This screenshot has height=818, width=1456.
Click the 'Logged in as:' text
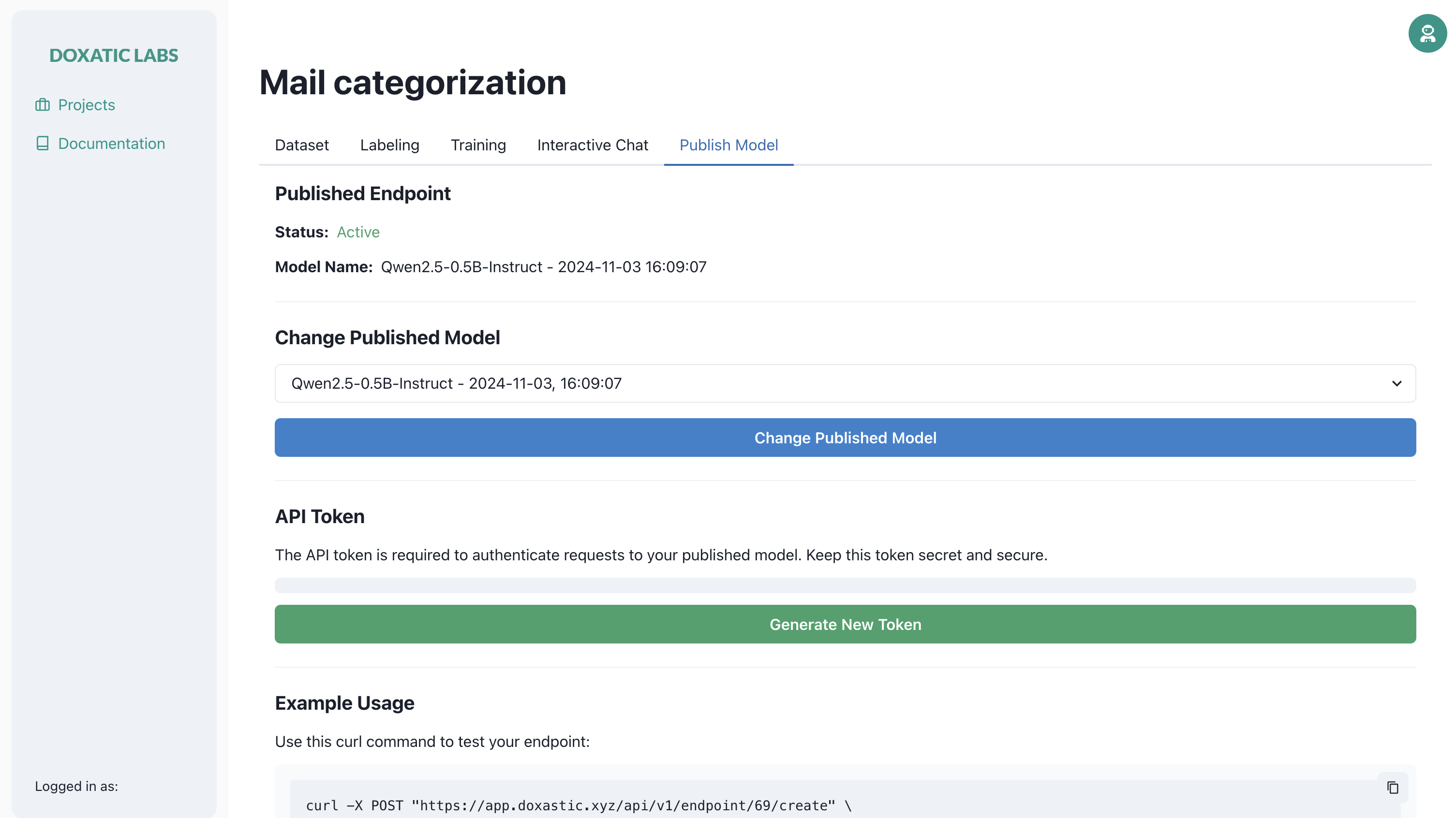pos(76,787)
